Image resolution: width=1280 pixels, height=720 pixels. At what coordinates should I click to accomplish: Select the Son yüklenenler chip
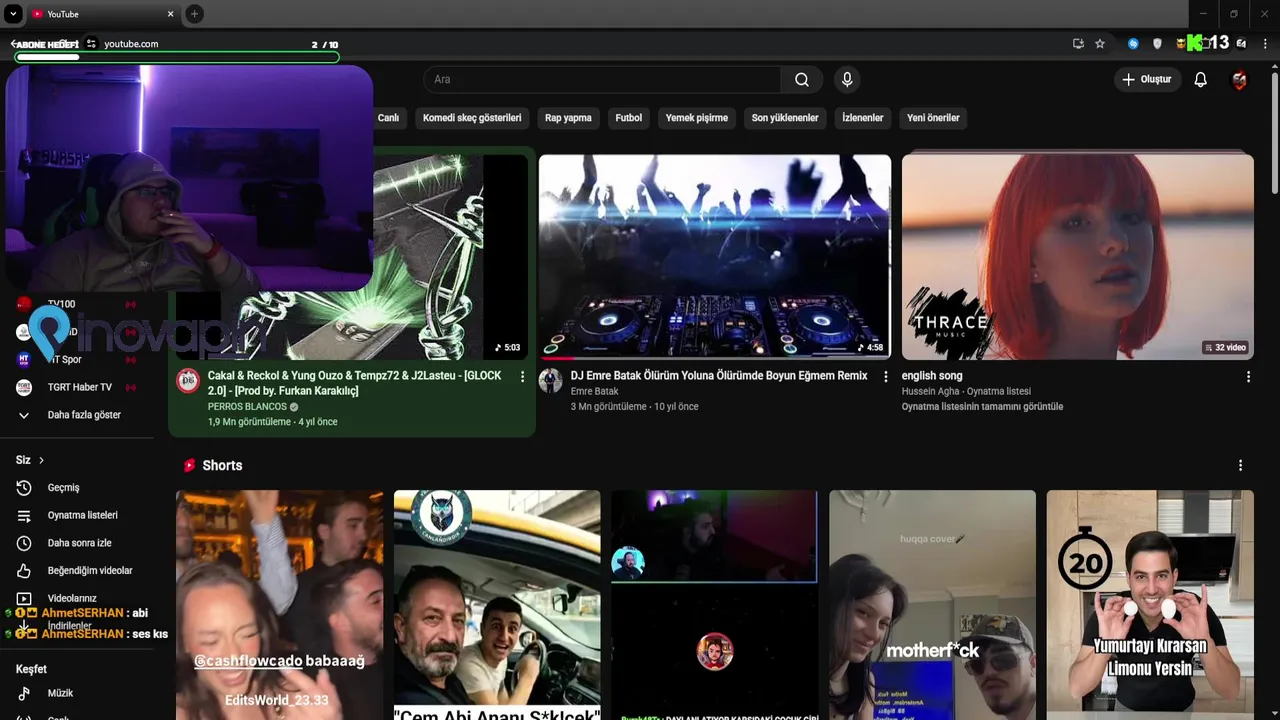tap(785, 118)
